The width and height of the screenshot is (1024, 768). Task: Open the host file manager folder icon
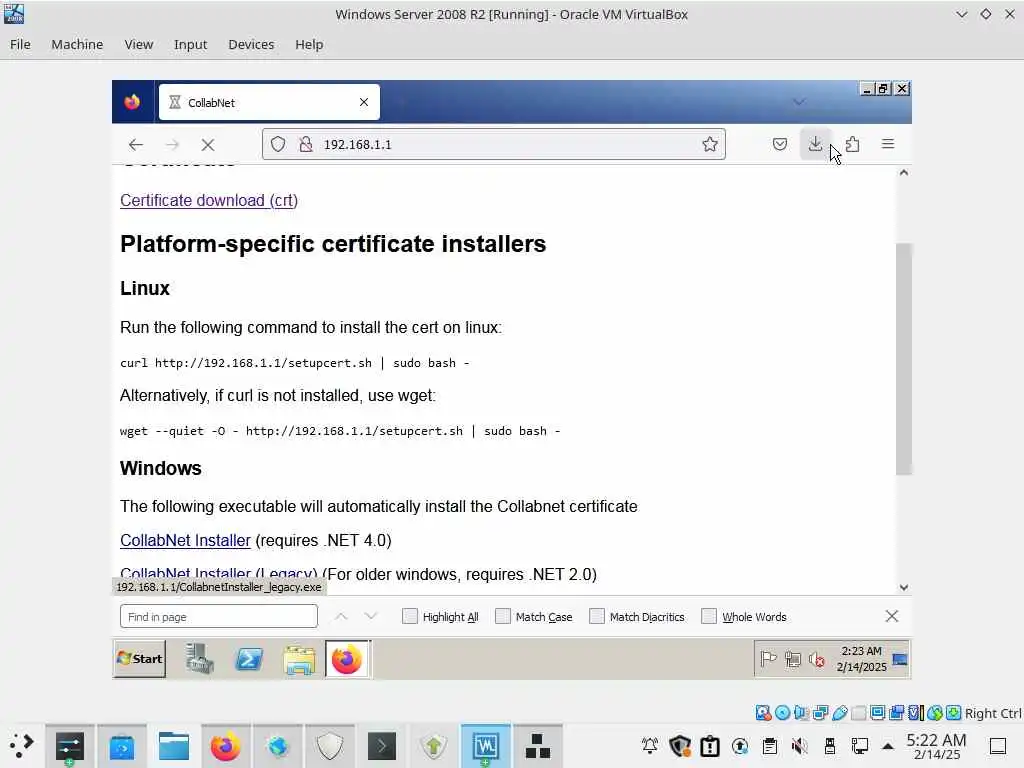pyautogui.click(x=174, y=746)
